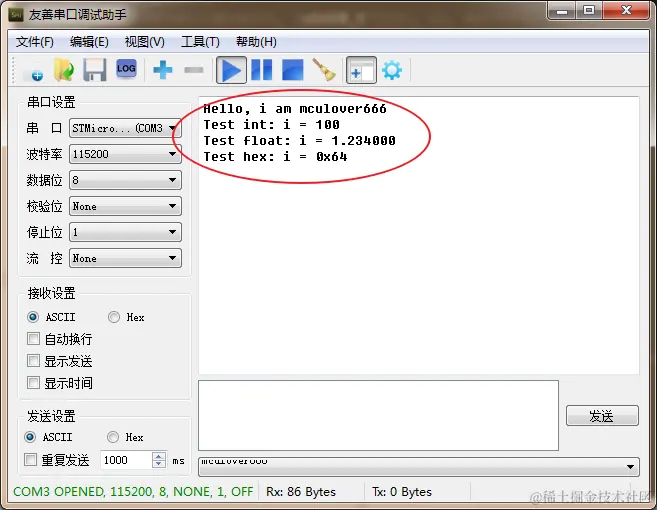Open the 视图(V) menu
Screen dimensions: 657x510
coord(145,42)
